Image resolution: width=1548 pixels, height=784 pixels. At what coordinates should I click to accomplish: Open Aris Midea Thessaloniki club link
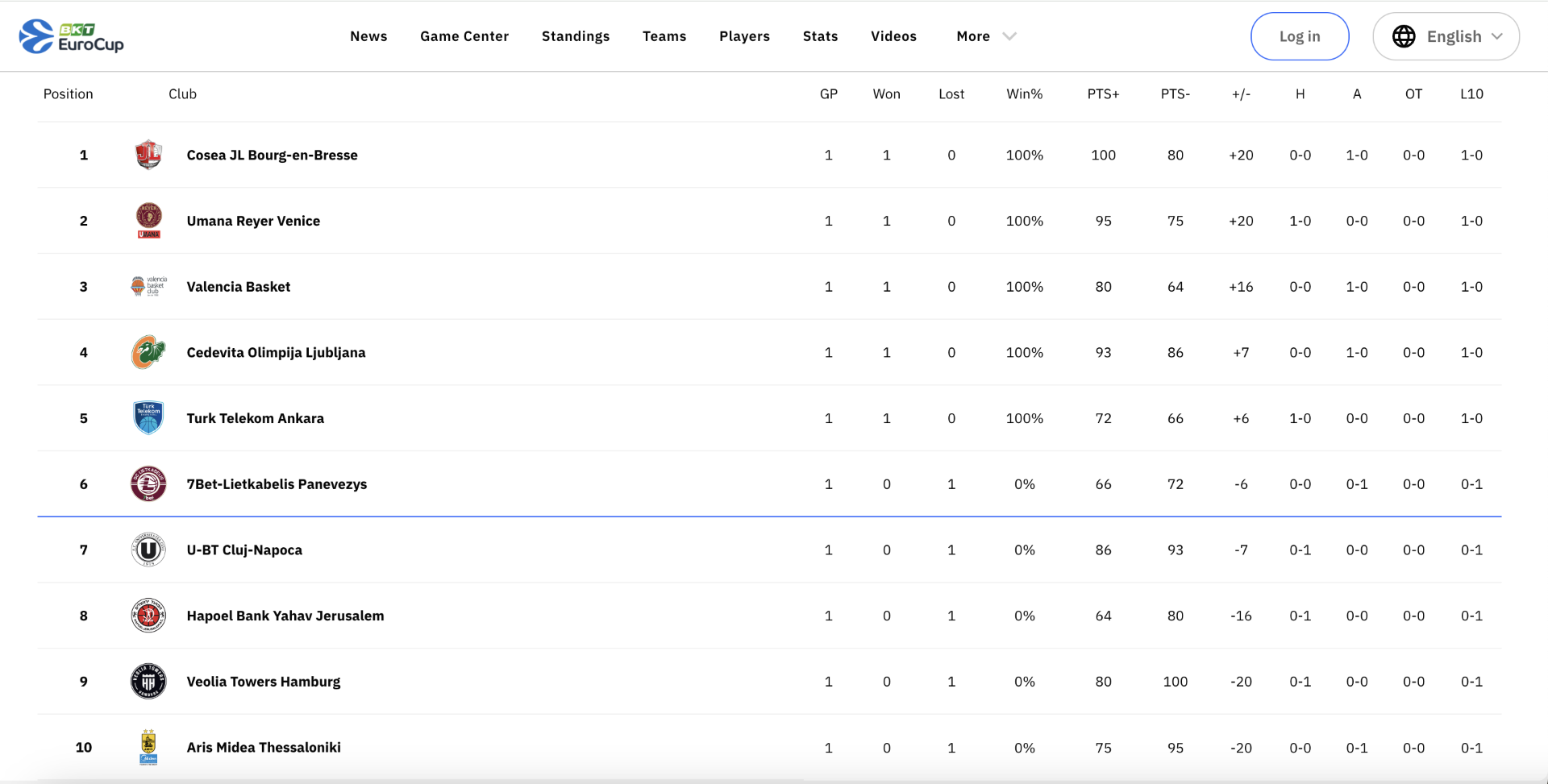[x=264, y=747]
